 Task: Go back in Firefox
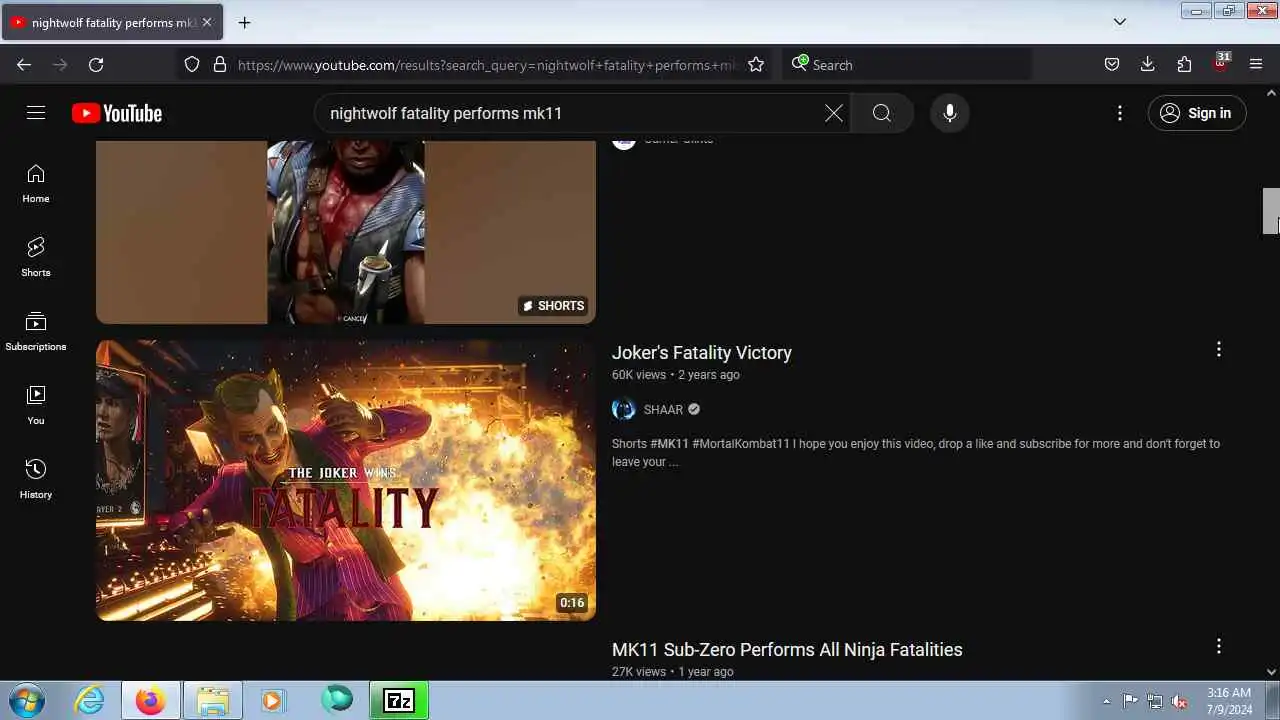click(x=24, y=64)
